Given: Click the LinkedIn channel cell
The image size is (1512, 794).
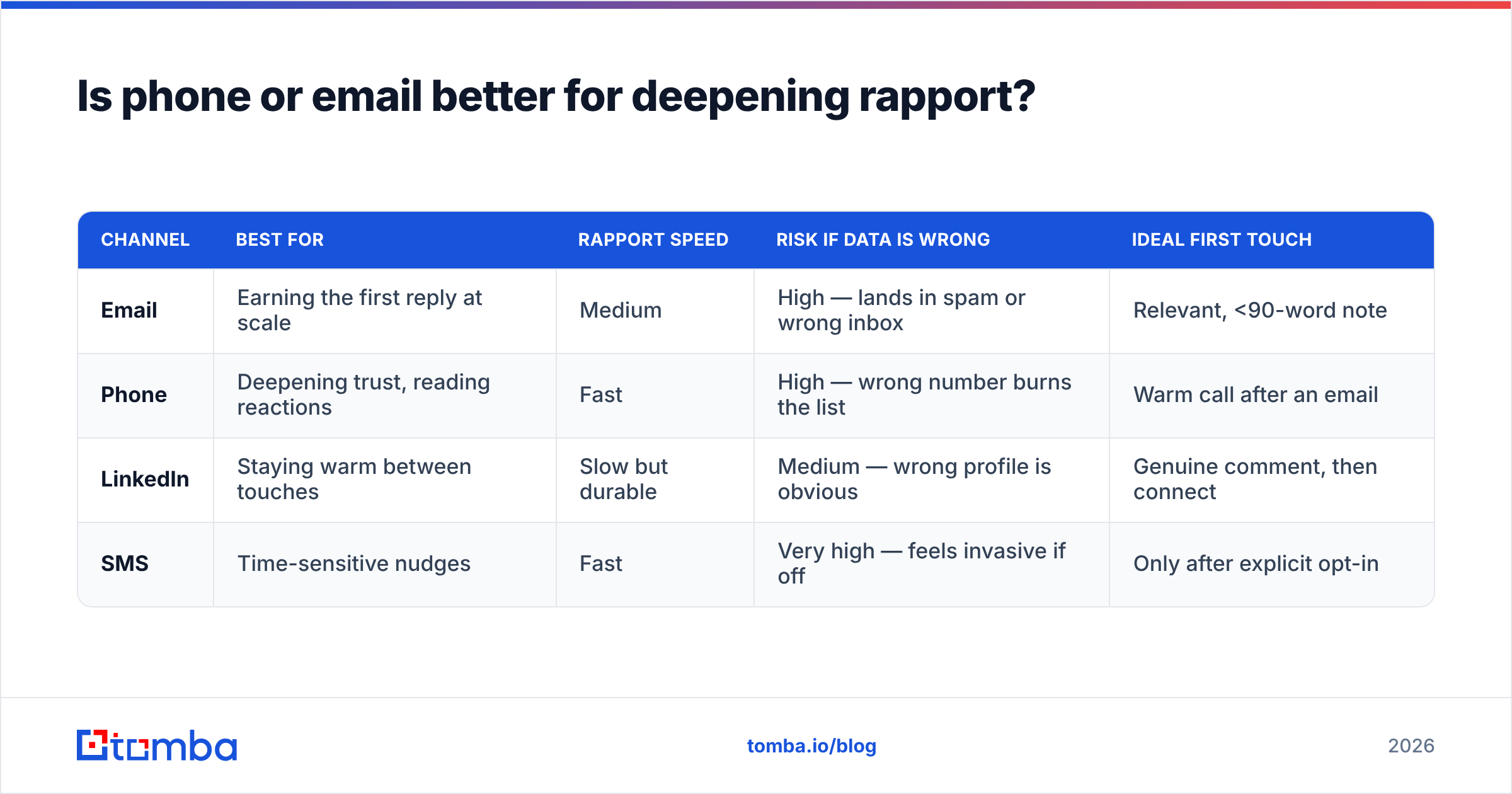Looking at the screenshot, I should coord(146,480).
